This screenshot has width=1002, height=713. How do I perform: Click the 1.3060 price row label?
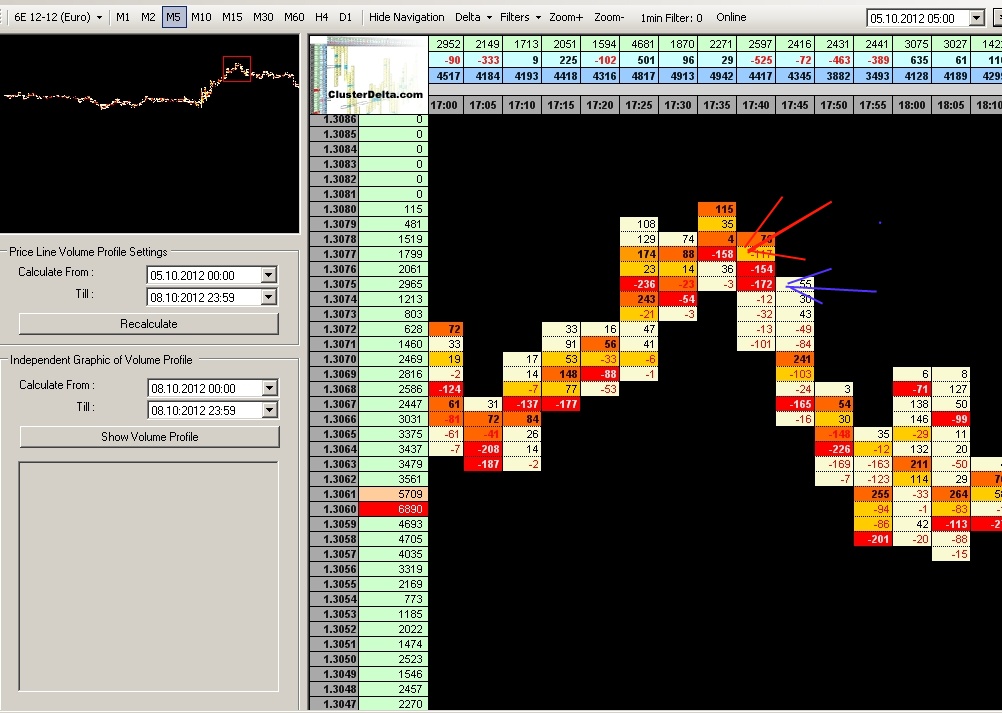334,509
